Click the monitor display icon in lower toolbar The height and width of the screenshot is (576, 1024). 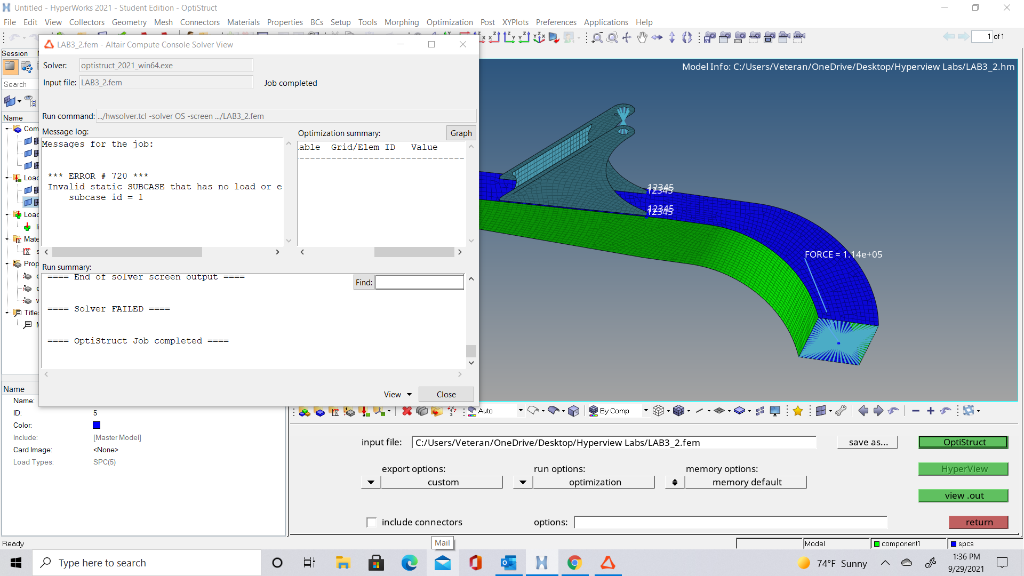point(775,411)
